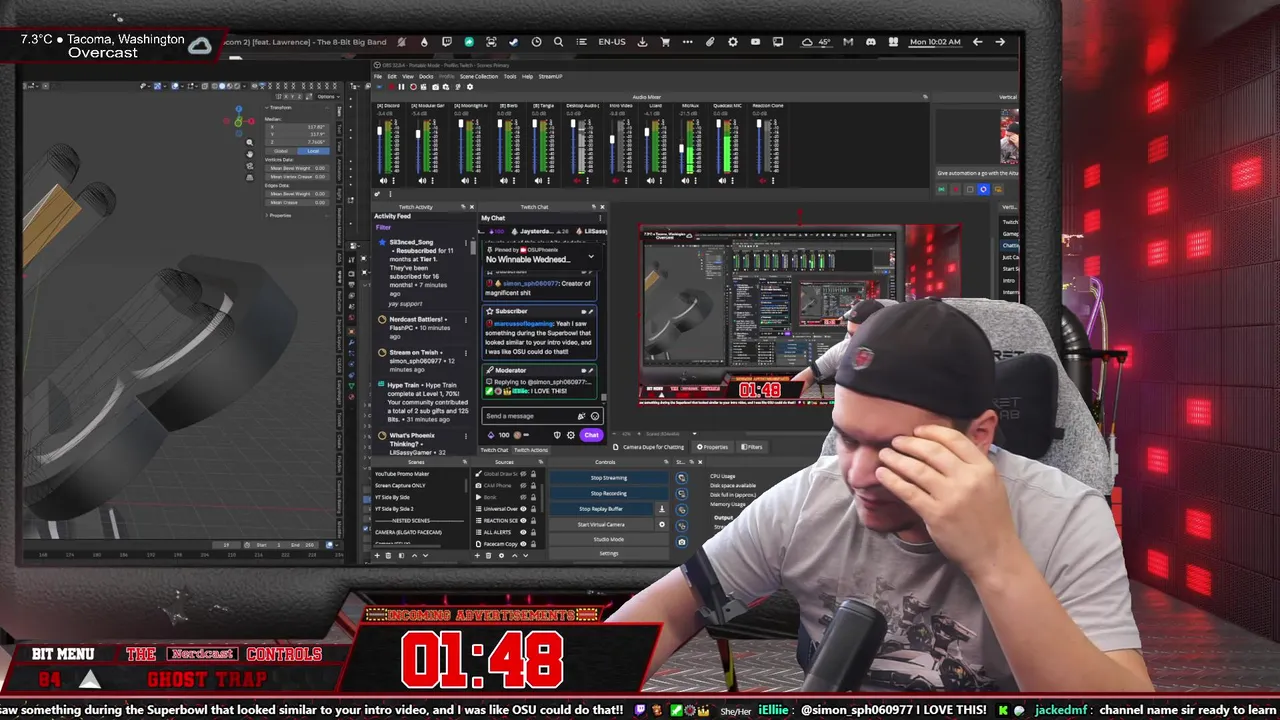The height and width of the screenshot is (720, 1280).
Task: Click the chat shield moderation icon
Action: [x=557, y=435]
